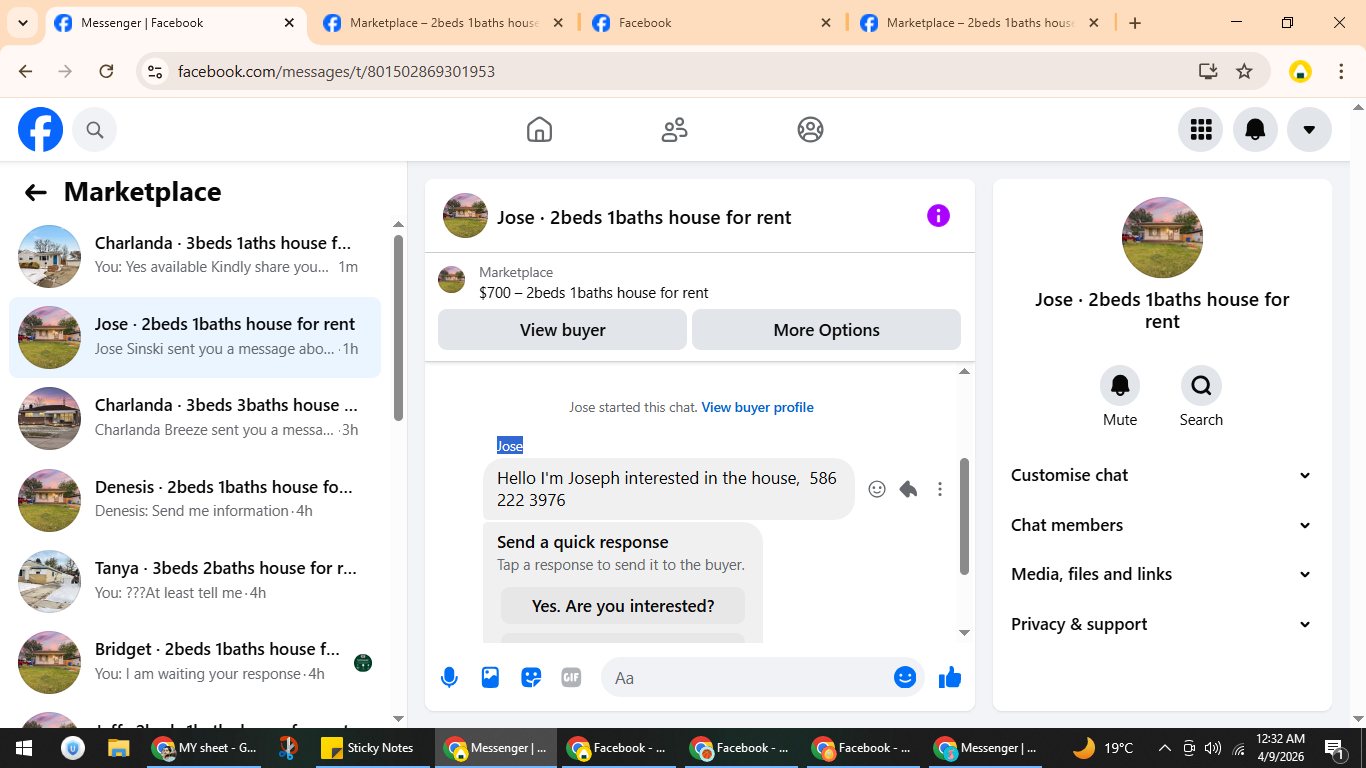Choose a sticker with the sticker icon
The image size is (1366, 768).
[x=531, y=677]
